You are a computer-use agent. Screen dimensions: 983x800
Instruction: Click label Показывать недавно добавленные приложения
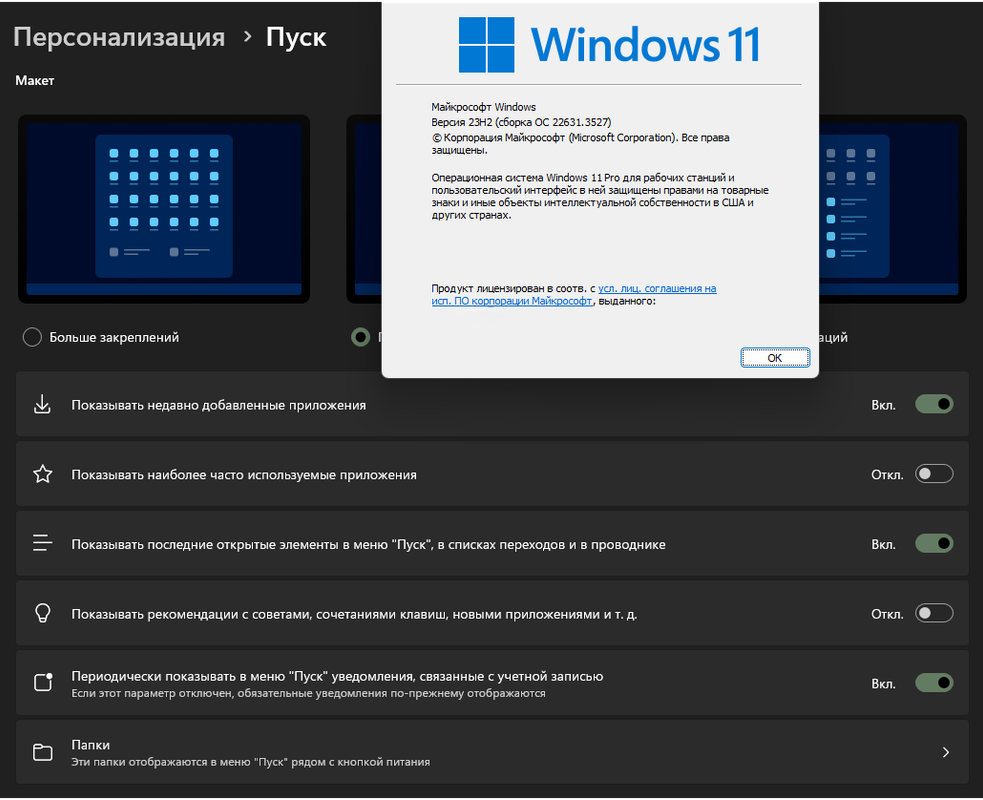(219, 405)
